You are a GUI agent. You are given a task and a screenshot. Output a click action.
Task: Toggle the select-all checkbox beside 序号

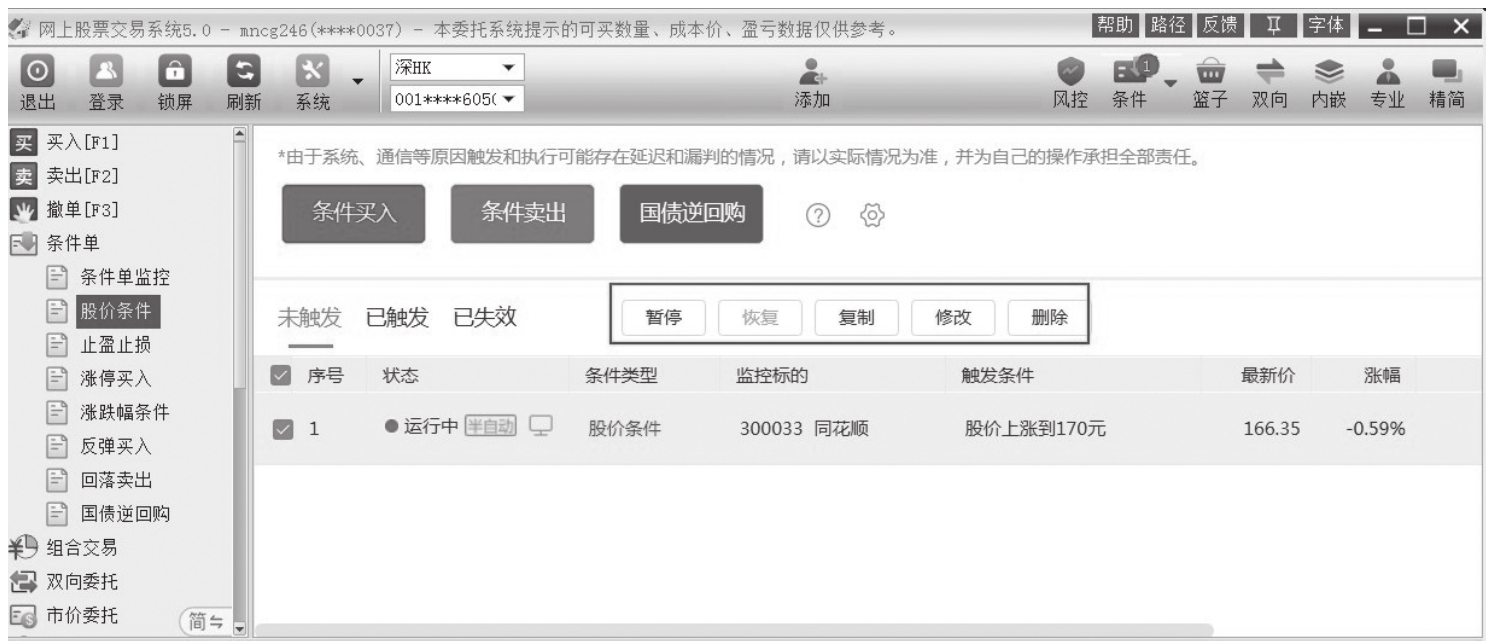pyautogui.click(x=281, y=377)
